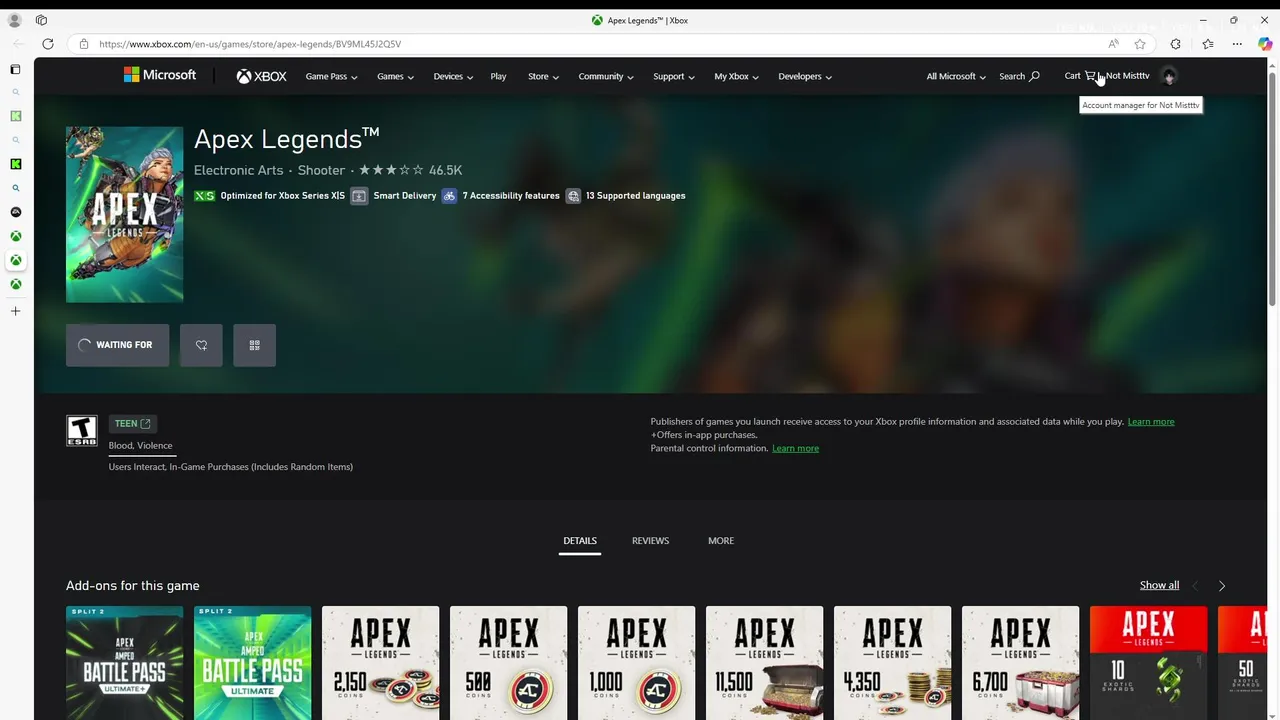Open the Apex Legends cover art image
This screenshot has height=720, width=1280.
(x=124, y=214)
